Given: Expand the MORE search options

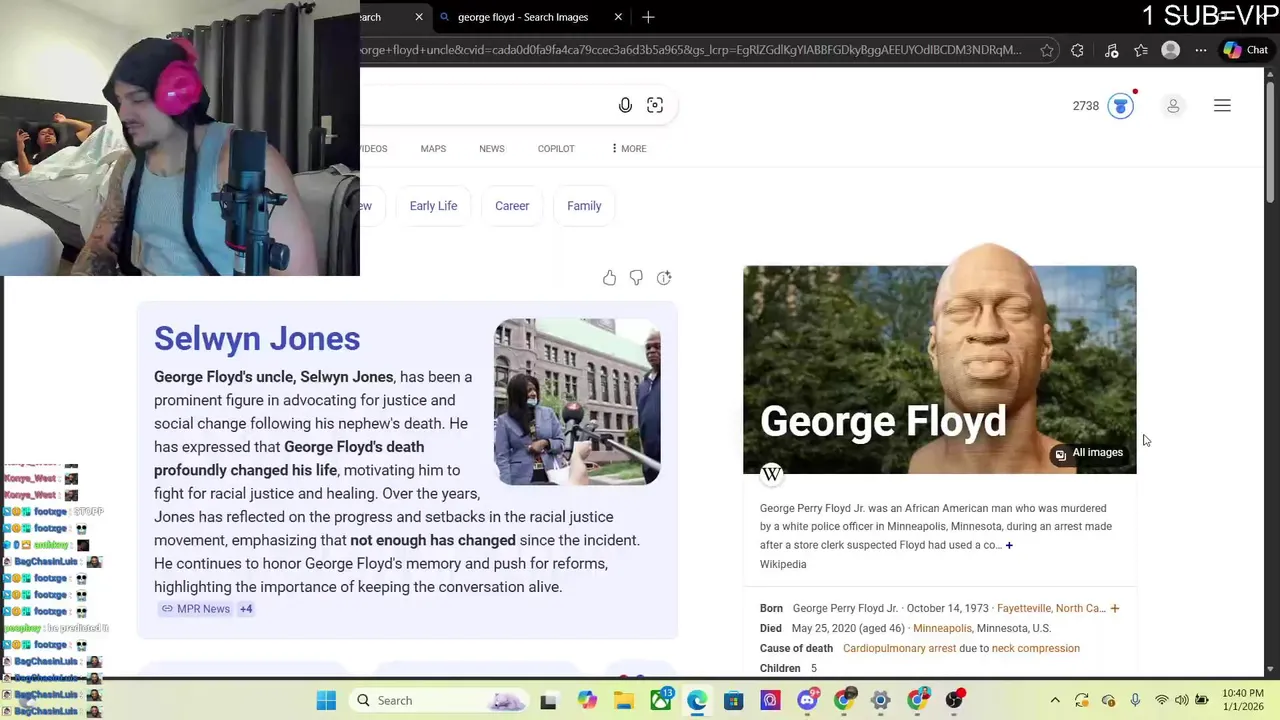Looking at the screenshot, I should [629, 148].
